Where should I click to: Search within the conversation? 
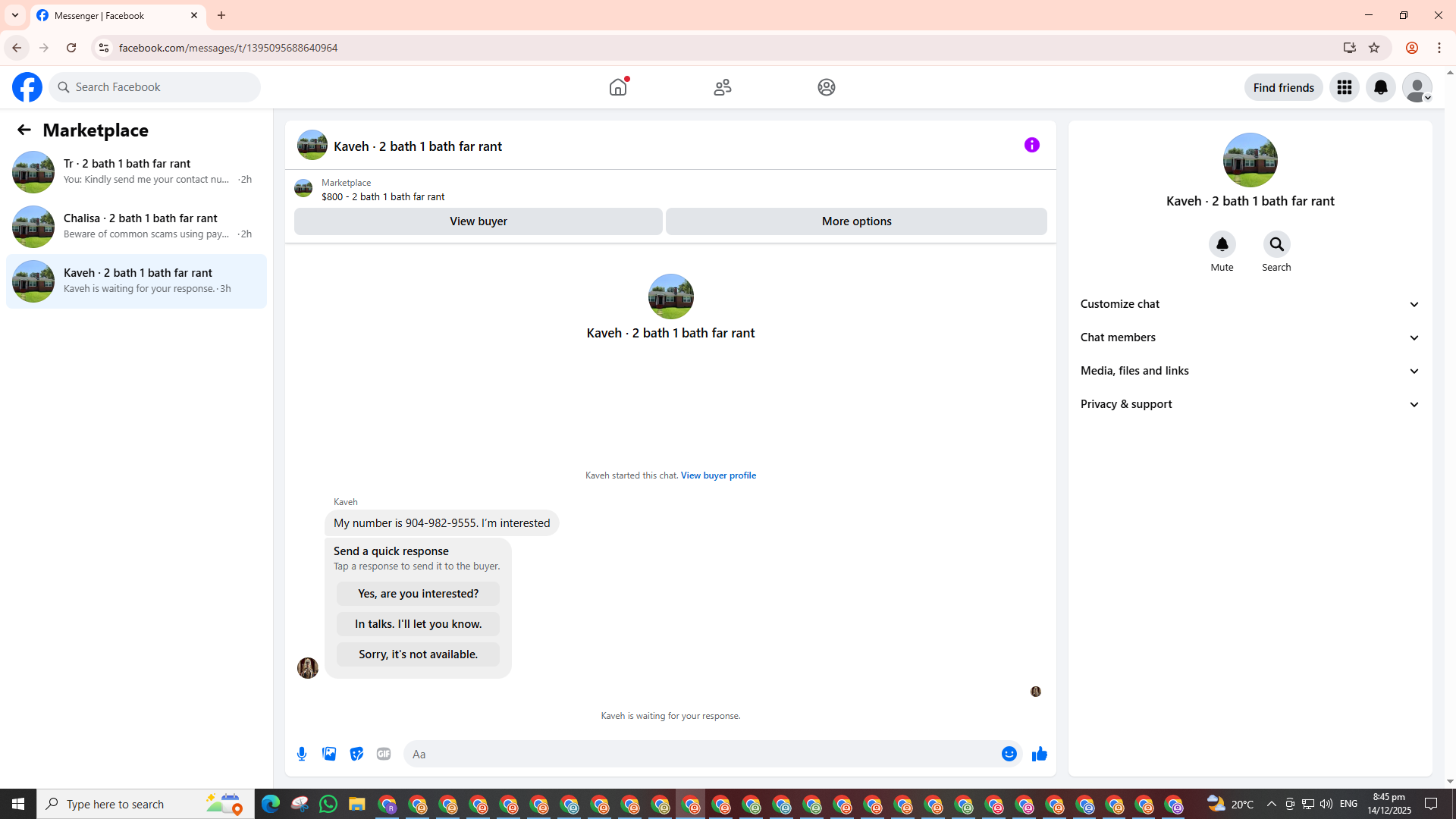click(1276, 245)
